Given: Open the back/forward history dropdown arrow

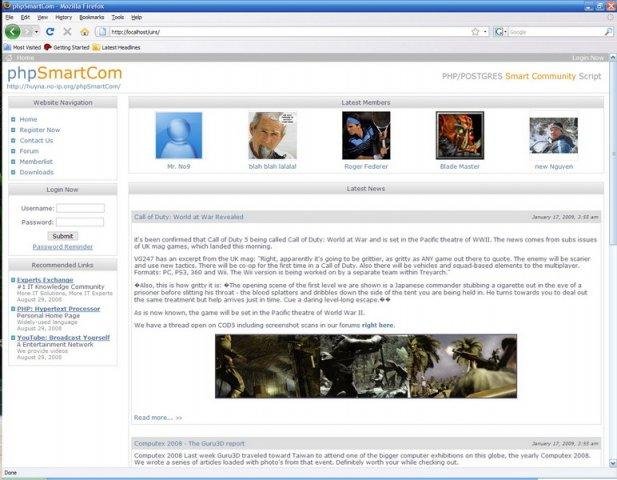Looking at the screenshot, I should [x=37, y=31].
